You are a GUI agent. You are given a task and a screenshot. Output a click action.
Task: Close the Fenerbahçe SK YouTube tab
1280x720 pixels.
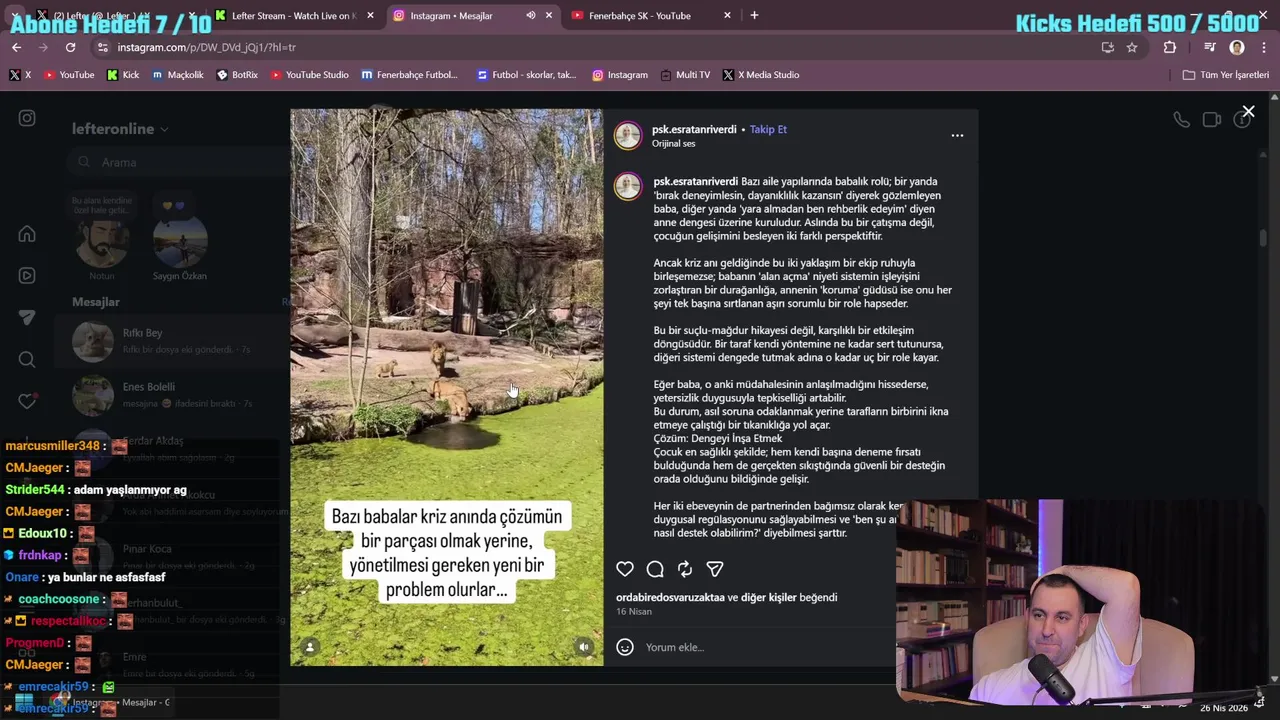(x=727, y=16)
